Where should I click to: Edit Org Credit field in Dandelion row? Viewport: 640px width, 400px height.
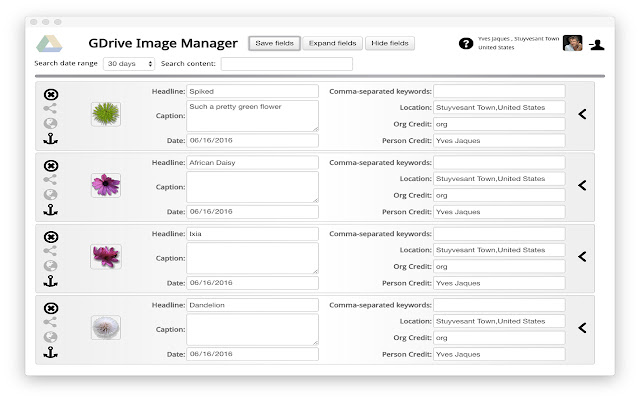click(499, 338)
